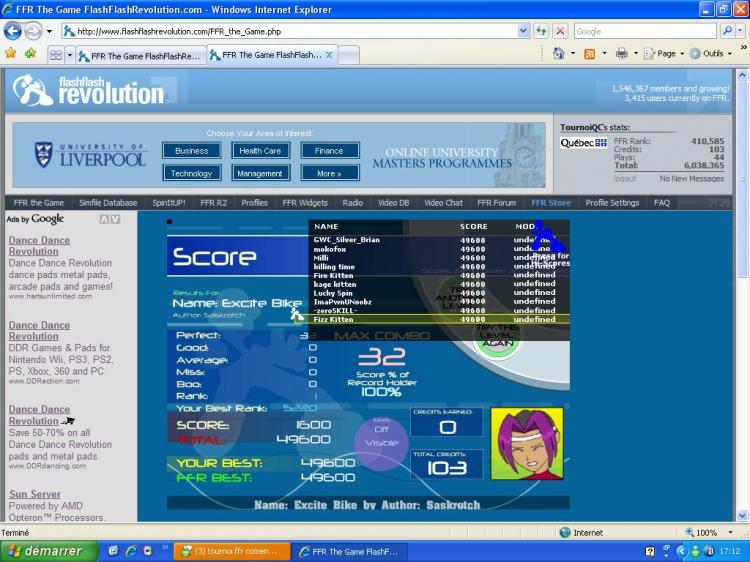Open the Page menu

click(663, 54)
